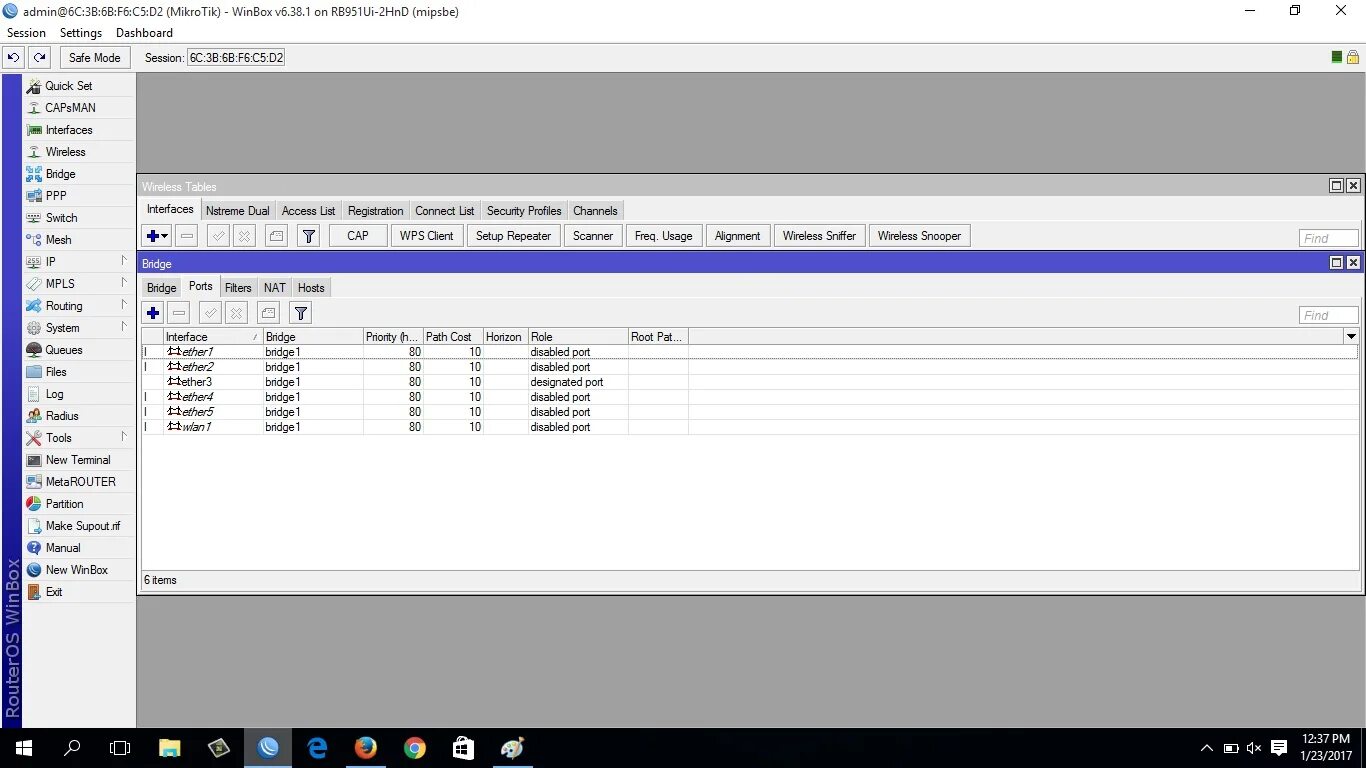Select the ether3 port row
1366x768 pixels.
pyautogui.click(x=750, y=382)
